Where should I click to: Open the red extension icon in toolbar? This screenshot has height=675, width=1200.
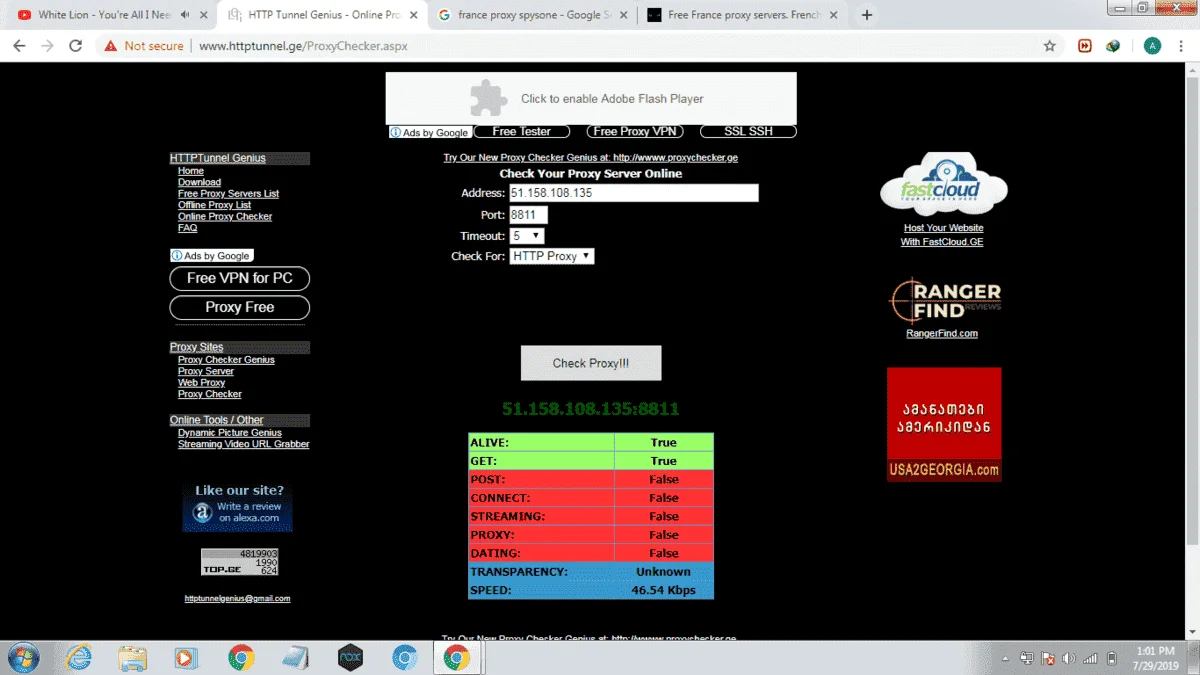click(x=1084, y=46)
